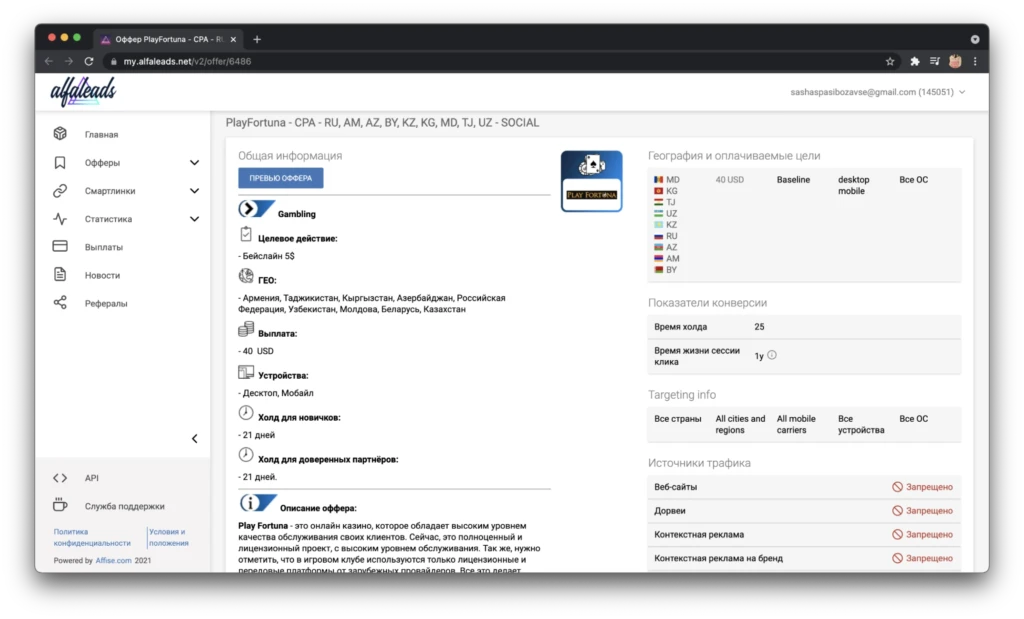1024x619 pixels.
Task: Click the browser forward arrow
Action: click(69, 61)
